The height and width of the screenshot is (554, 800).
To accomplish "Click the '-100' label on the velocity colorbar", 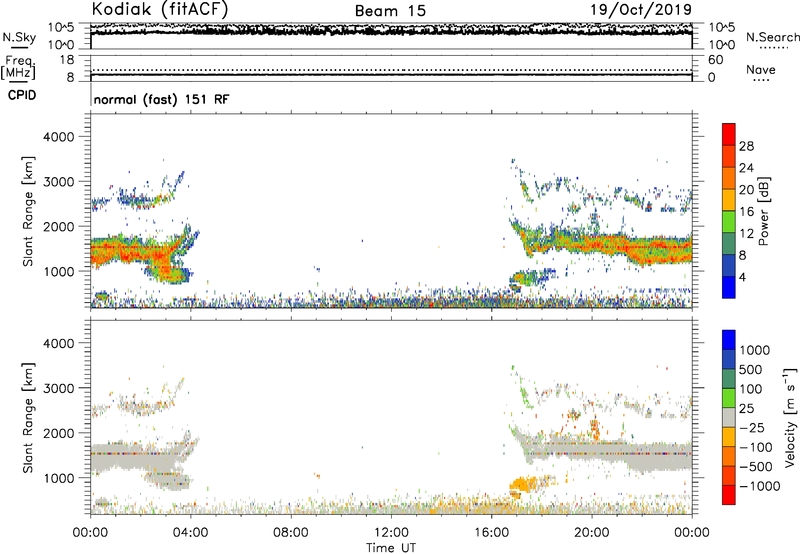I will point(756,447).
